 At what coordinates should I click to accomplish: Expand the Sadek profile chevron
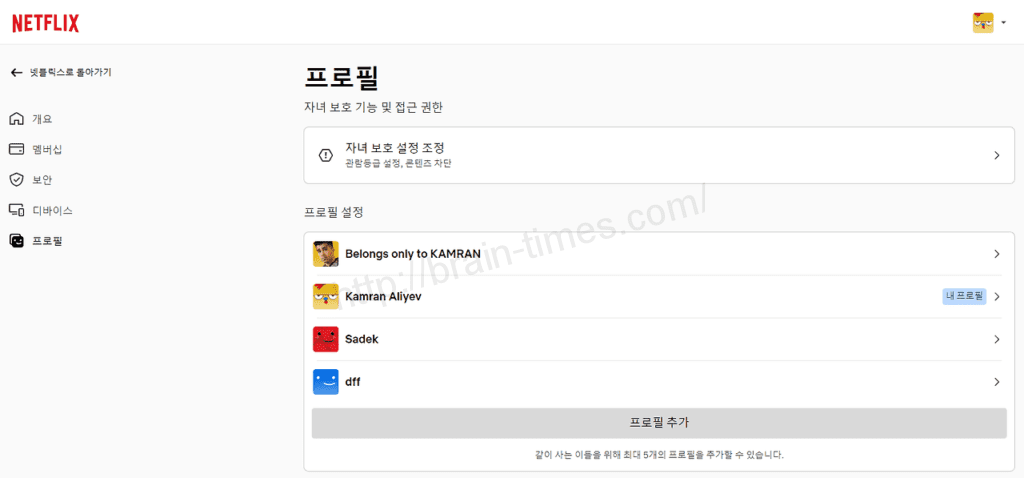(996, 339)
